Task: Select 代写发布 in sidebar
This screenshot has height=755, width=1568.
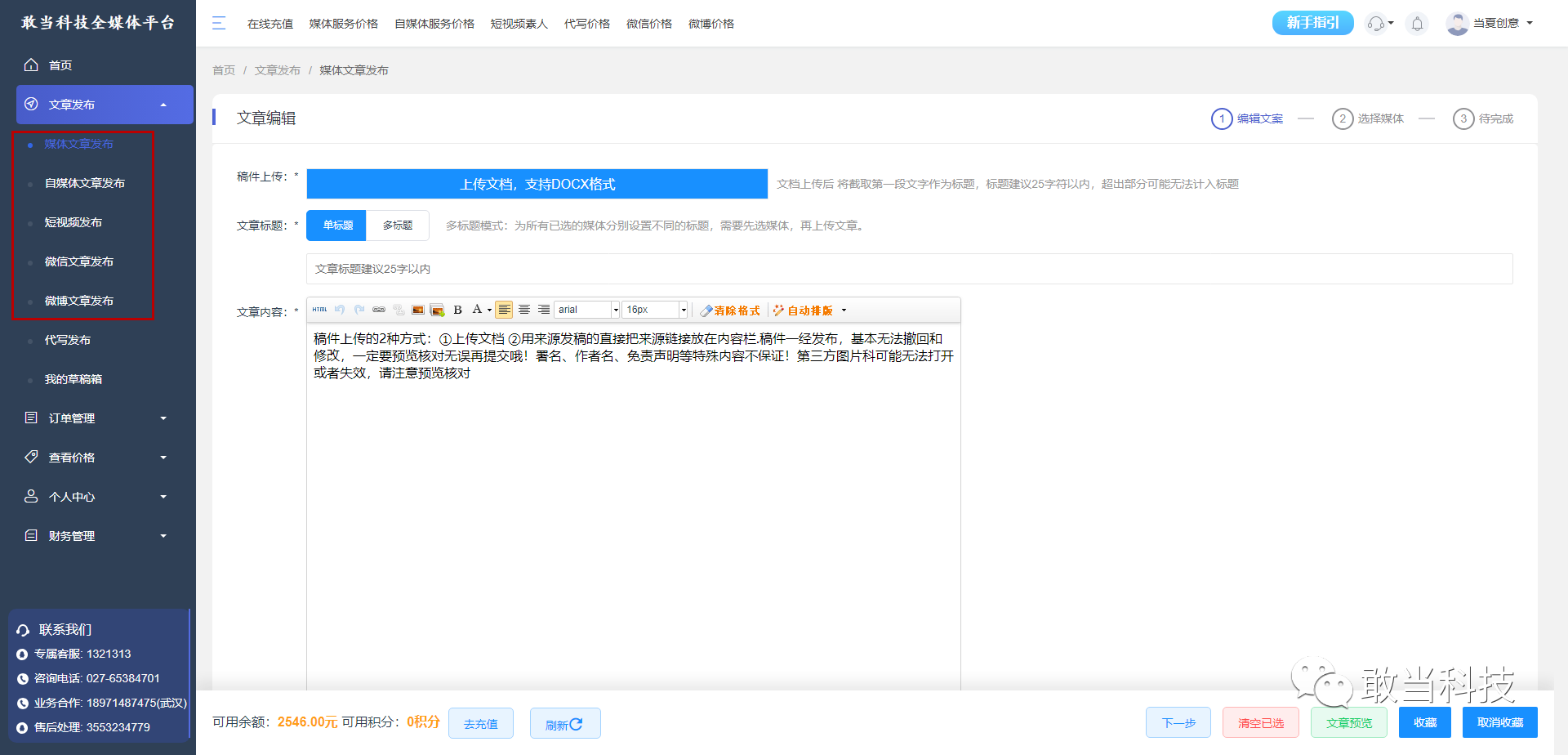Action: tap(68, 340)
